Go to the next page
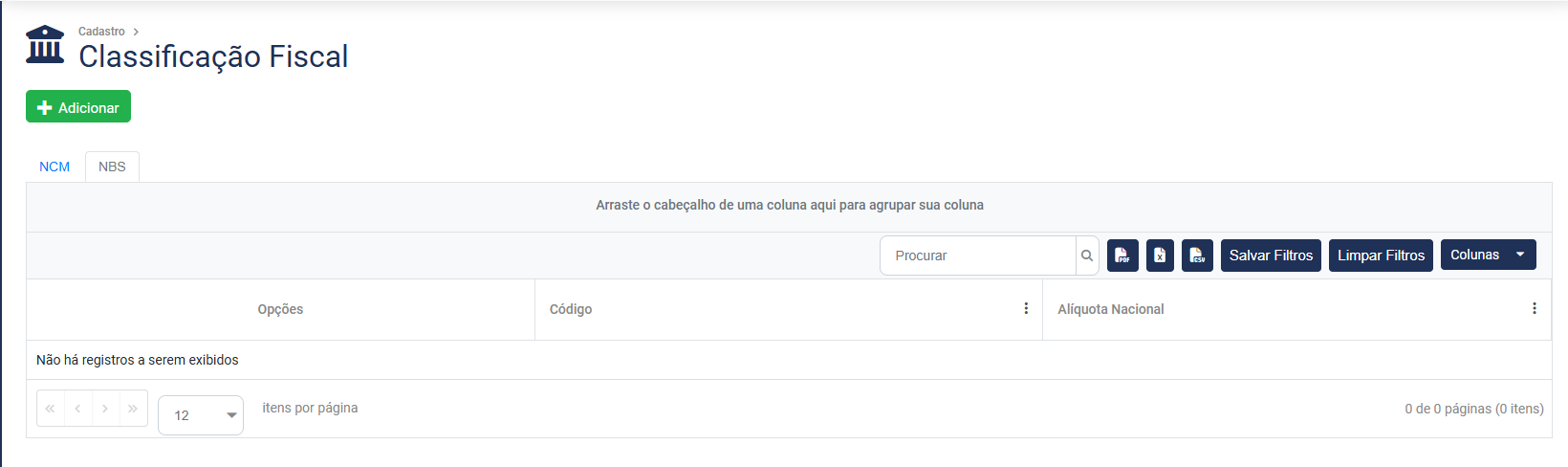 click(x=105, y=409)
